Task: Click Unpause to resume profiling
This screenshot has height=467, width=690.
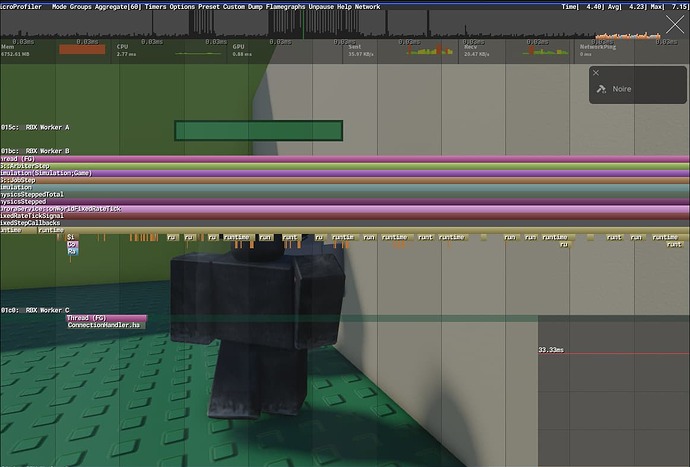Action: coord(321,7)
